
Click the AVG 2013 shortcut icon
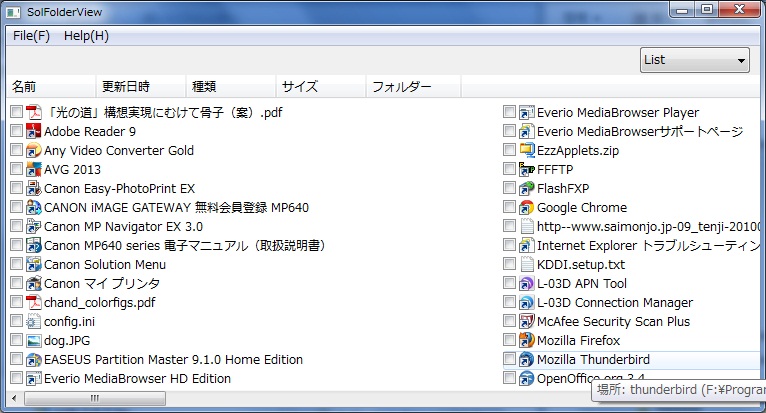coord(34,169)
